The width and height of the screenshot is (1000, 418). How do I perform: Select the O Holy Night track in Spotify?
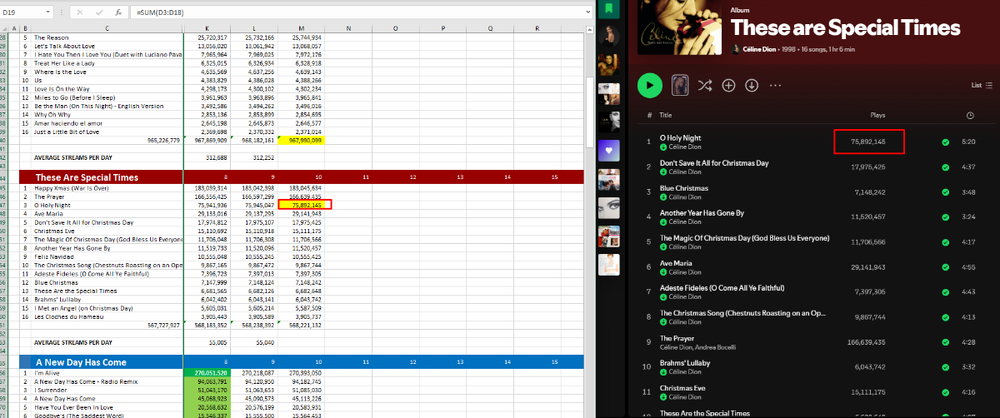680,138
